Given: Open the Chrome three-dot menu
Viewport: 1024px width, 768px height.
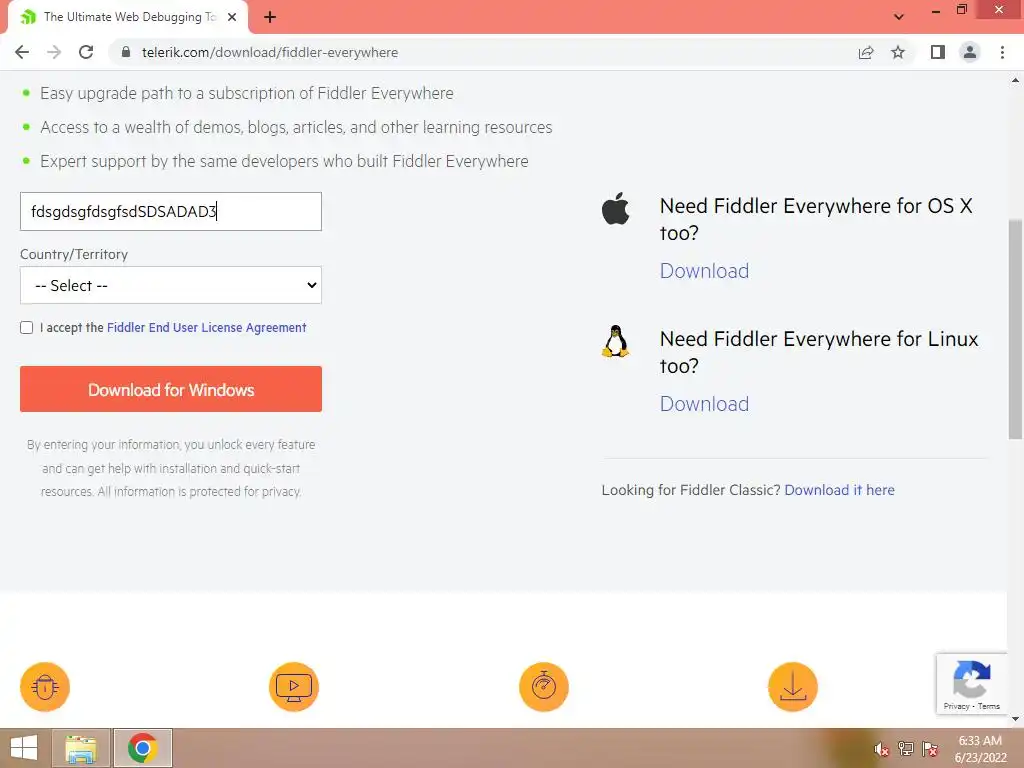Looking at the screenshot, I should coord(1002,52).
